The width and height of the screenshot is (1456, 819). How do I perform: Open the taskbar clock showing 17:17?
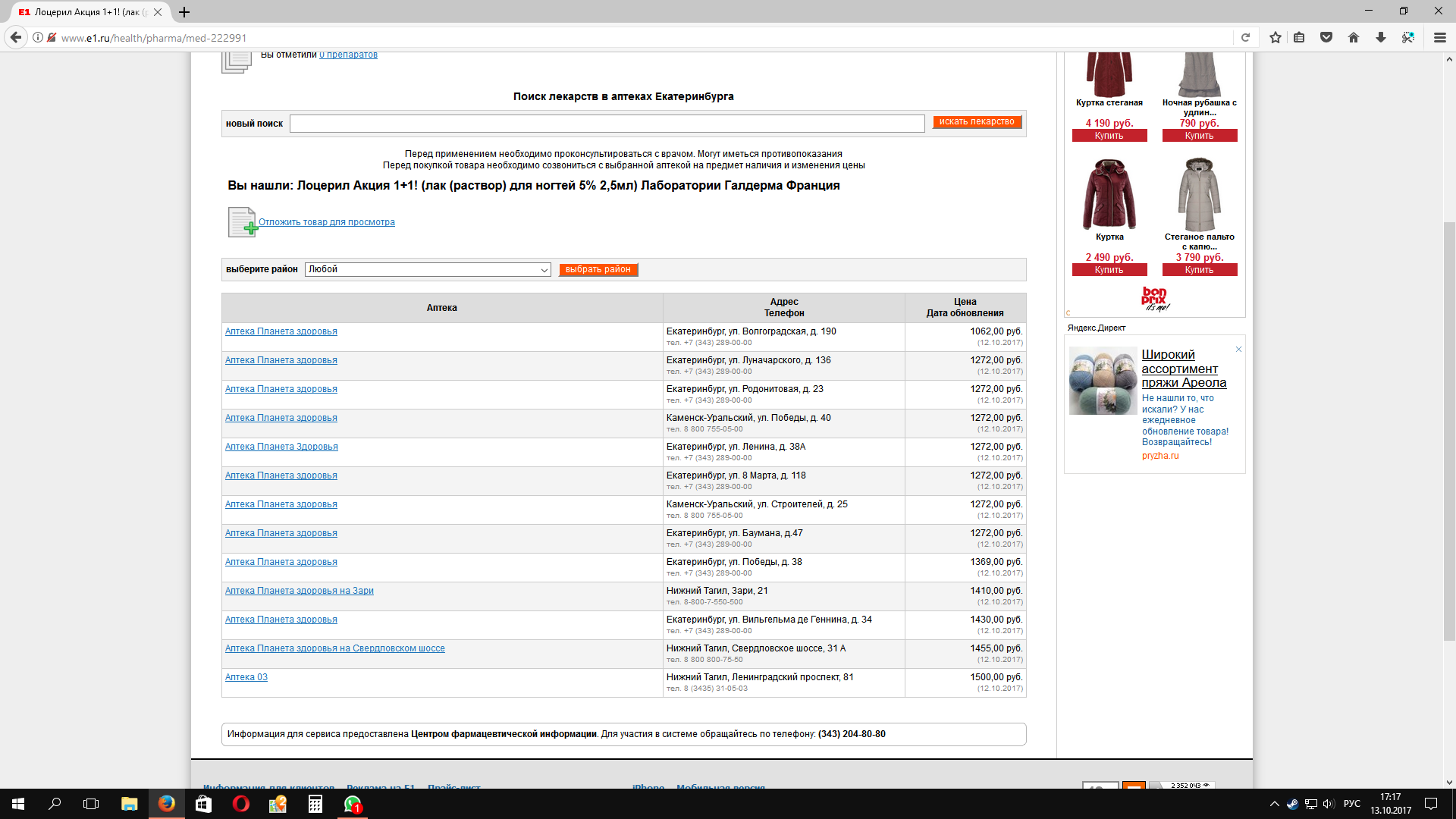pos(1391,804)
